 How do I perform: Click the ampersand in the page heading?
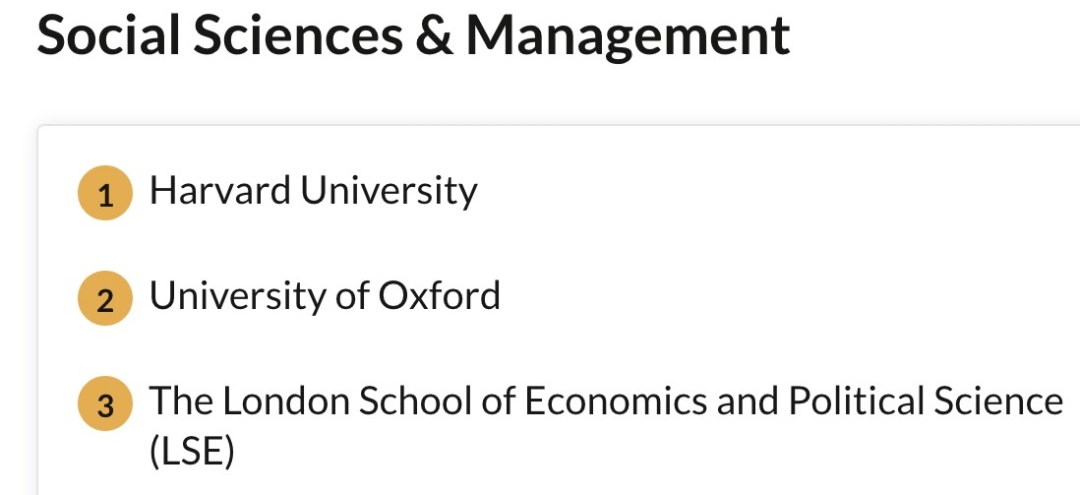point(434,34)
